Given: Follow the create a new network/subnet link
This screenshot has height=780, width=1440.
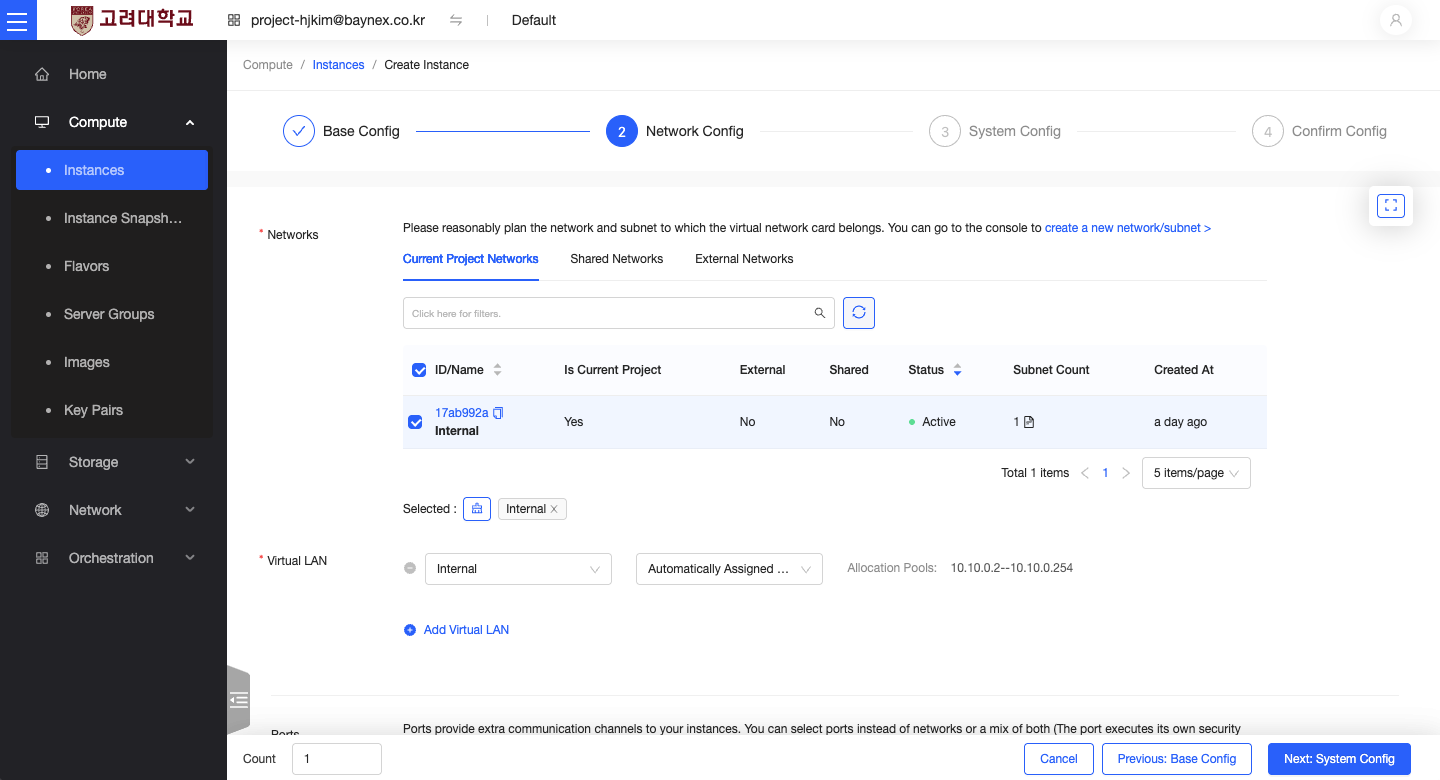Looking at the screenshot, I should tap(1128, 228).
